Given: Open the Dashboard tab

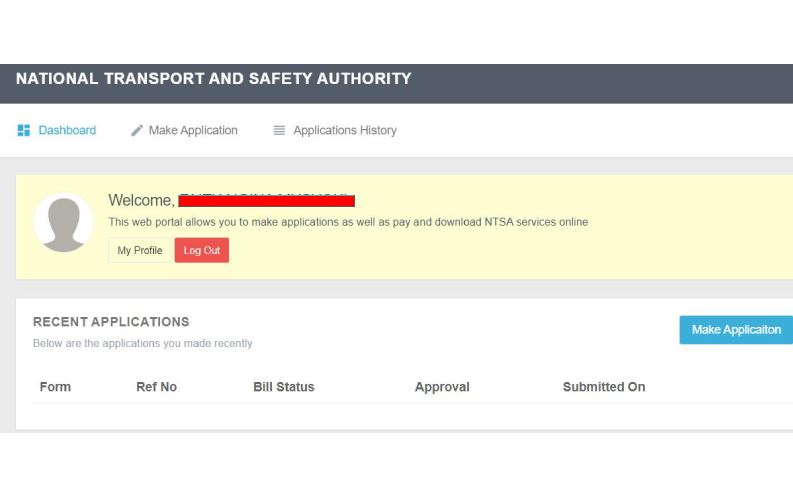Looking at the screenshot, I should pyautogui.click(x=57, y=130).
